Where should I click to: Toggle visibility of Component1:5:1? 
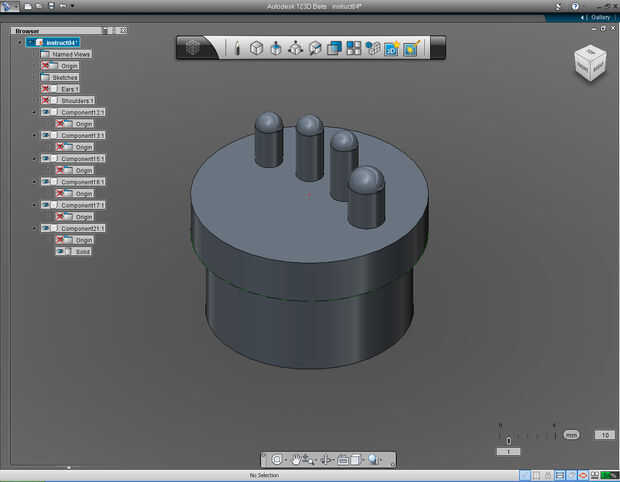point(45,159)
